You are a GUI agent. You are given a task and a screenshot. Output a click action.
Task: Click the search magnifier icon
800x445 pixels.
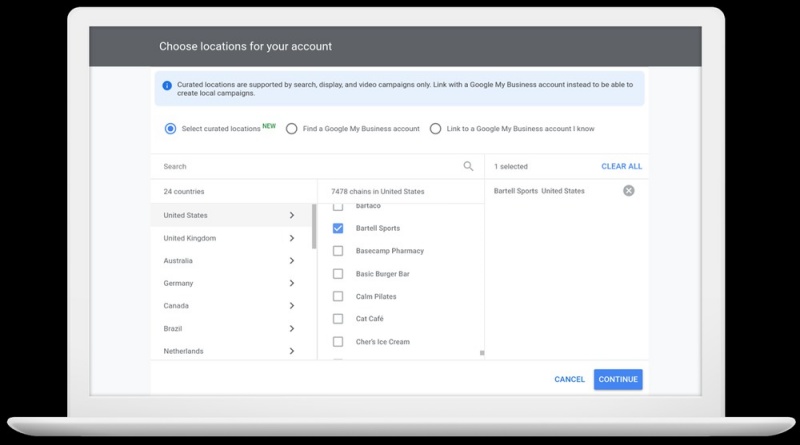coord(468,166)
